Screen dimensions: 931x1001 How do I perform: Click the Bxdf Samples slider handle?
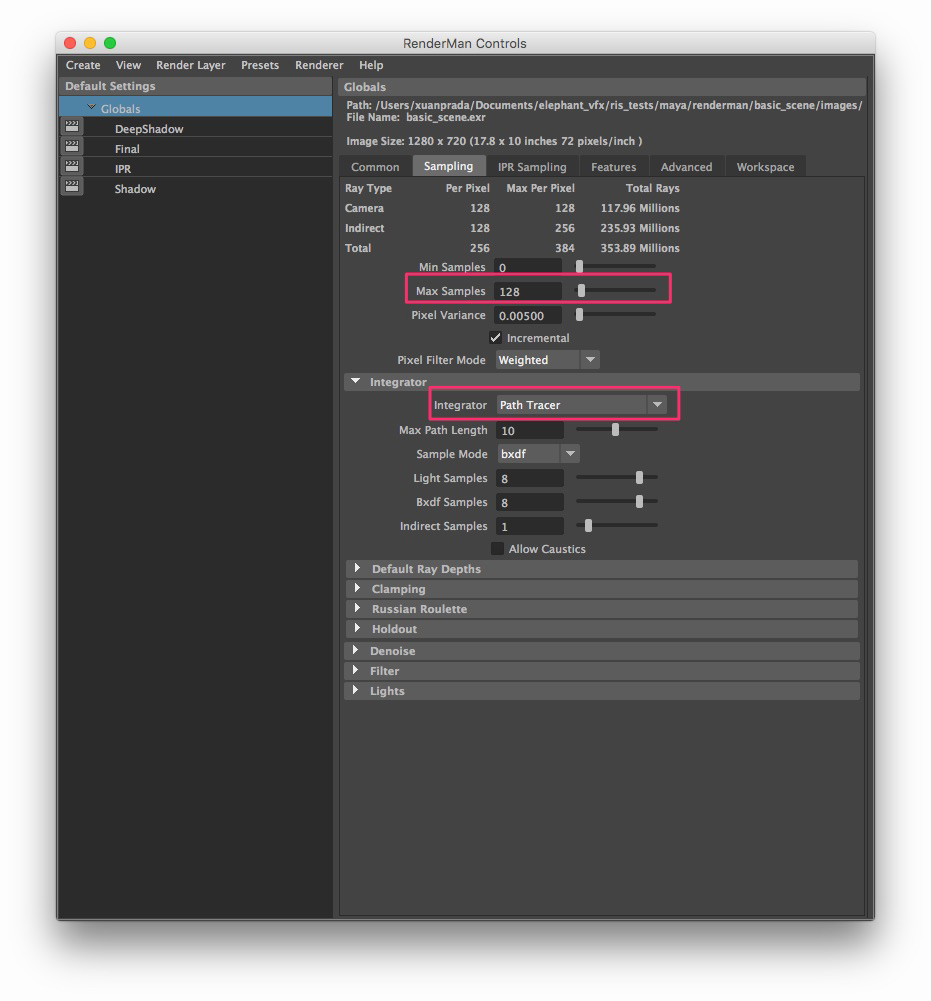point(639,501)
